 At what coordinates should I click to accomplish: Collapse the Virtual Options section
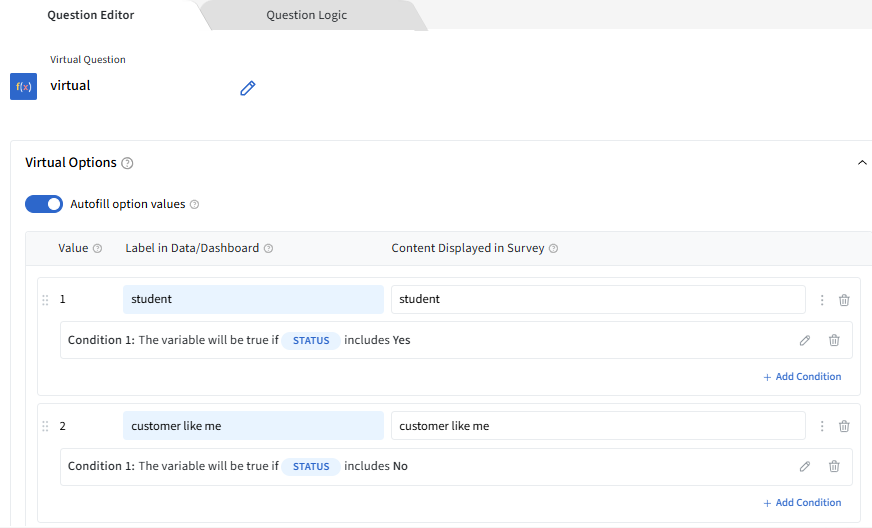(x=862, y=162)
